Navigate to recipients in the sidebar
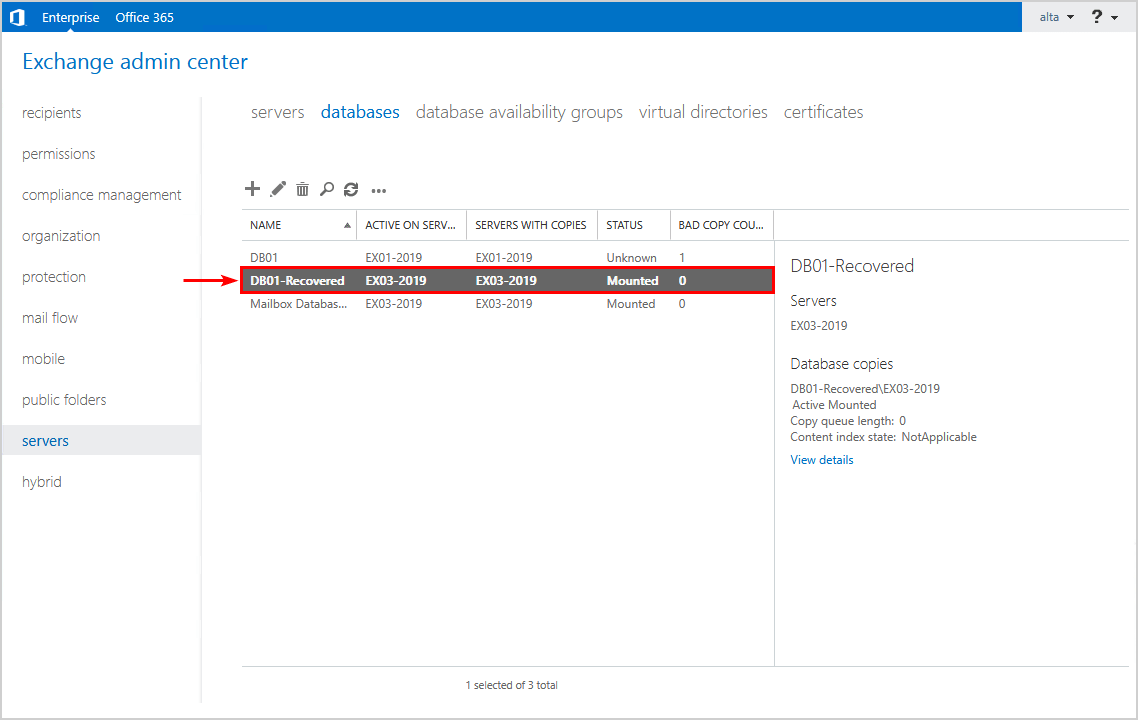Viewport: 1138px width, 720px height. (x=52, y=113)
